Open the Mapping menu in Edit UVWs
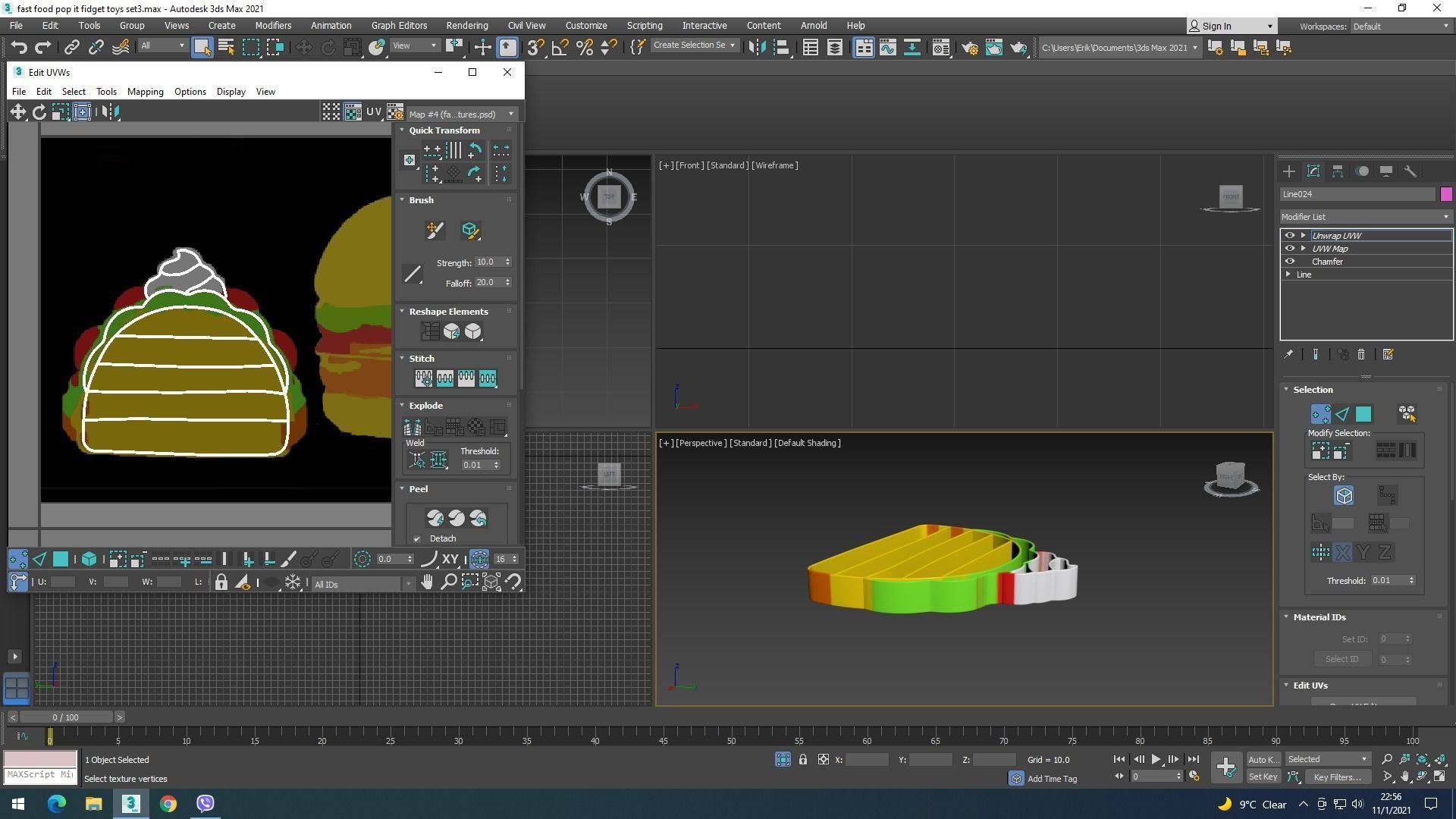 pos(145,92)
